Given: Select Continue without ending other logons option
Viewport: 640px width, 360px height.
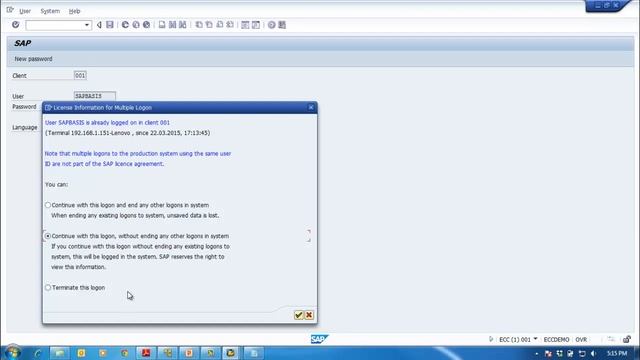Looking at the screenshot, I should point(48,236).
